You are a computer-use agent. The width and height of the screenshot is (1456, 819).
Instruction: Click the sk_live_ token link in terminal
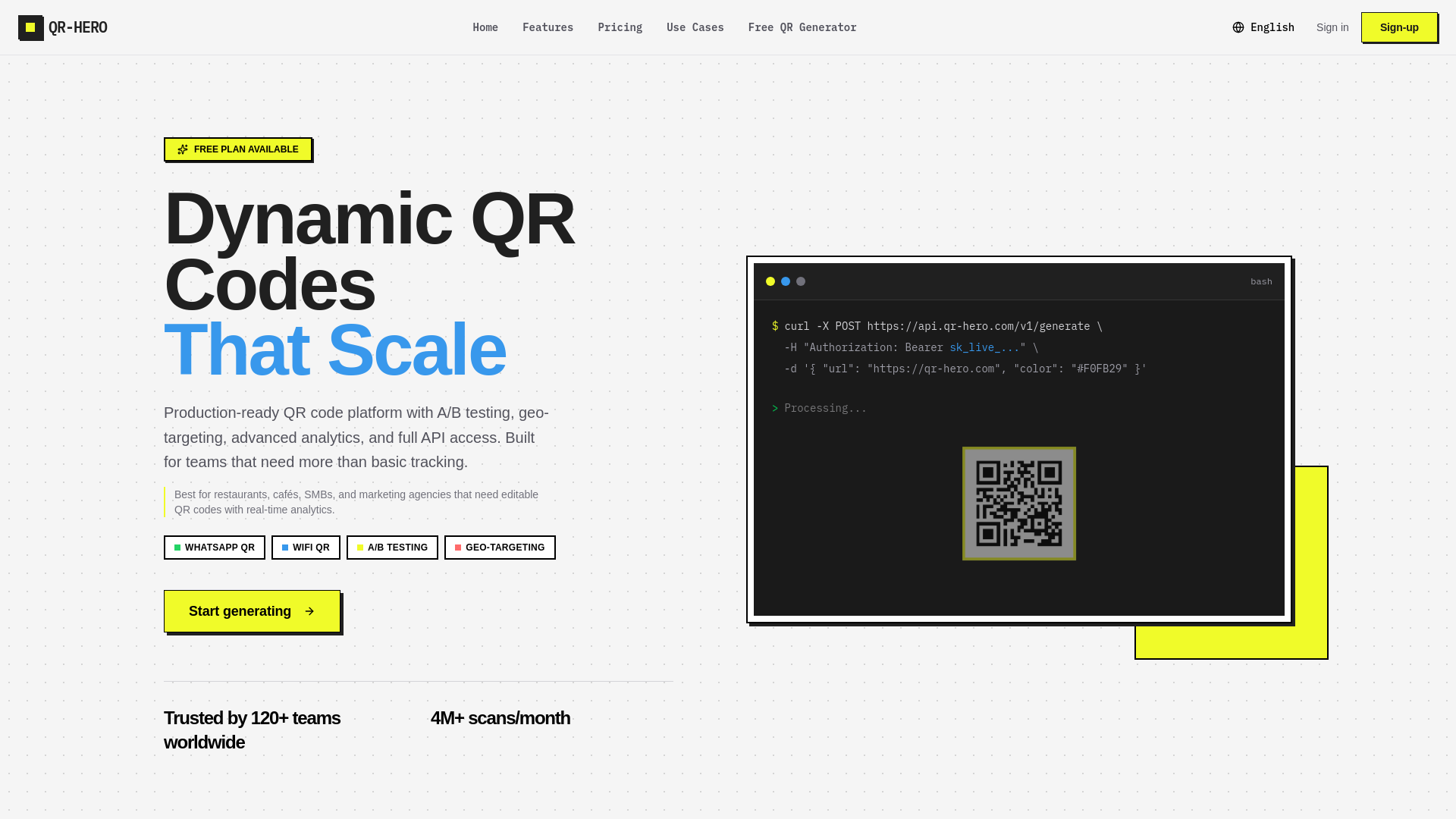(984, 347)
